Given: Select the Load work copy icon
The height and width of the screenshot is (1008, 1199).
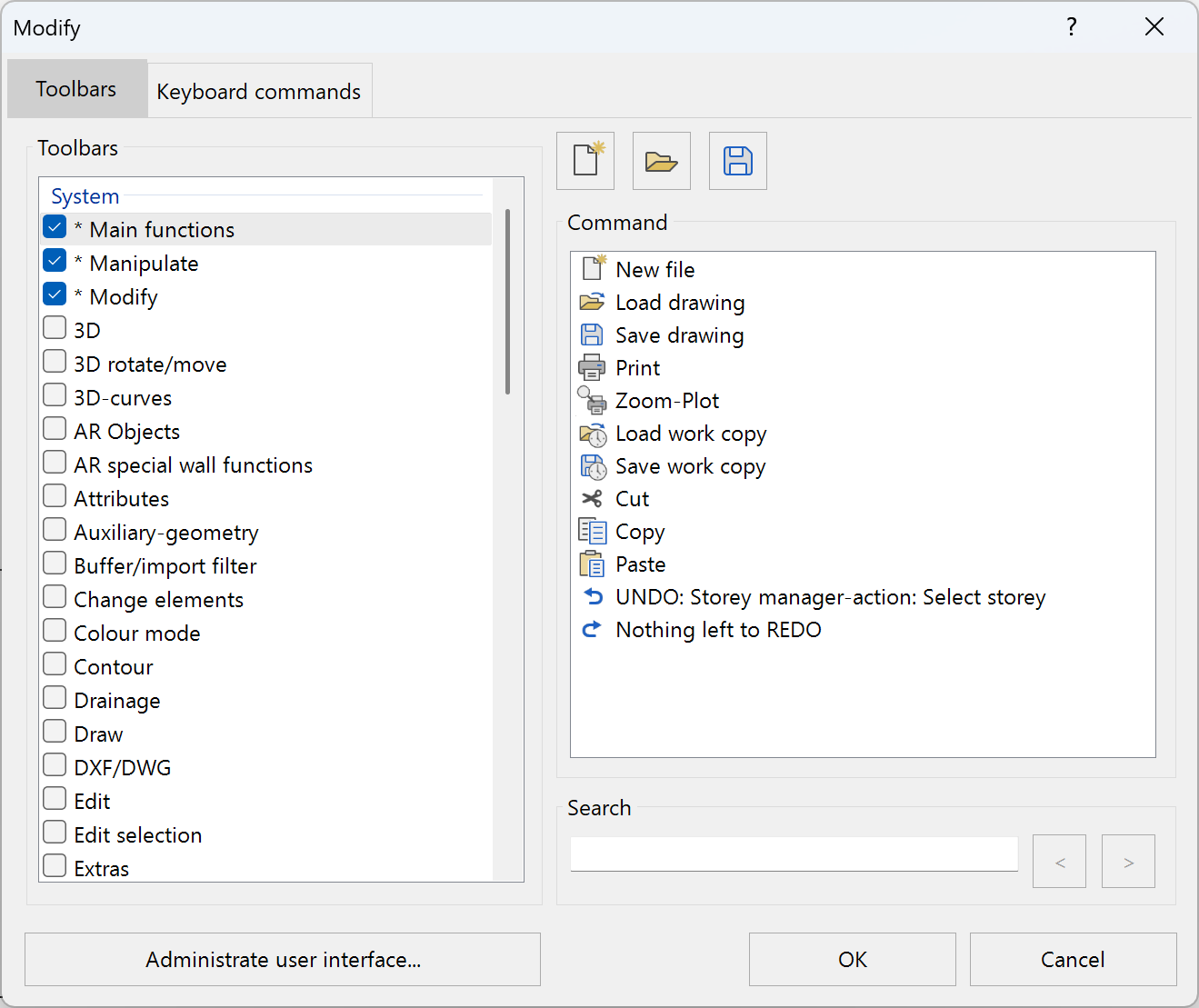Looking at the screenshot, I should coord(593,434).
